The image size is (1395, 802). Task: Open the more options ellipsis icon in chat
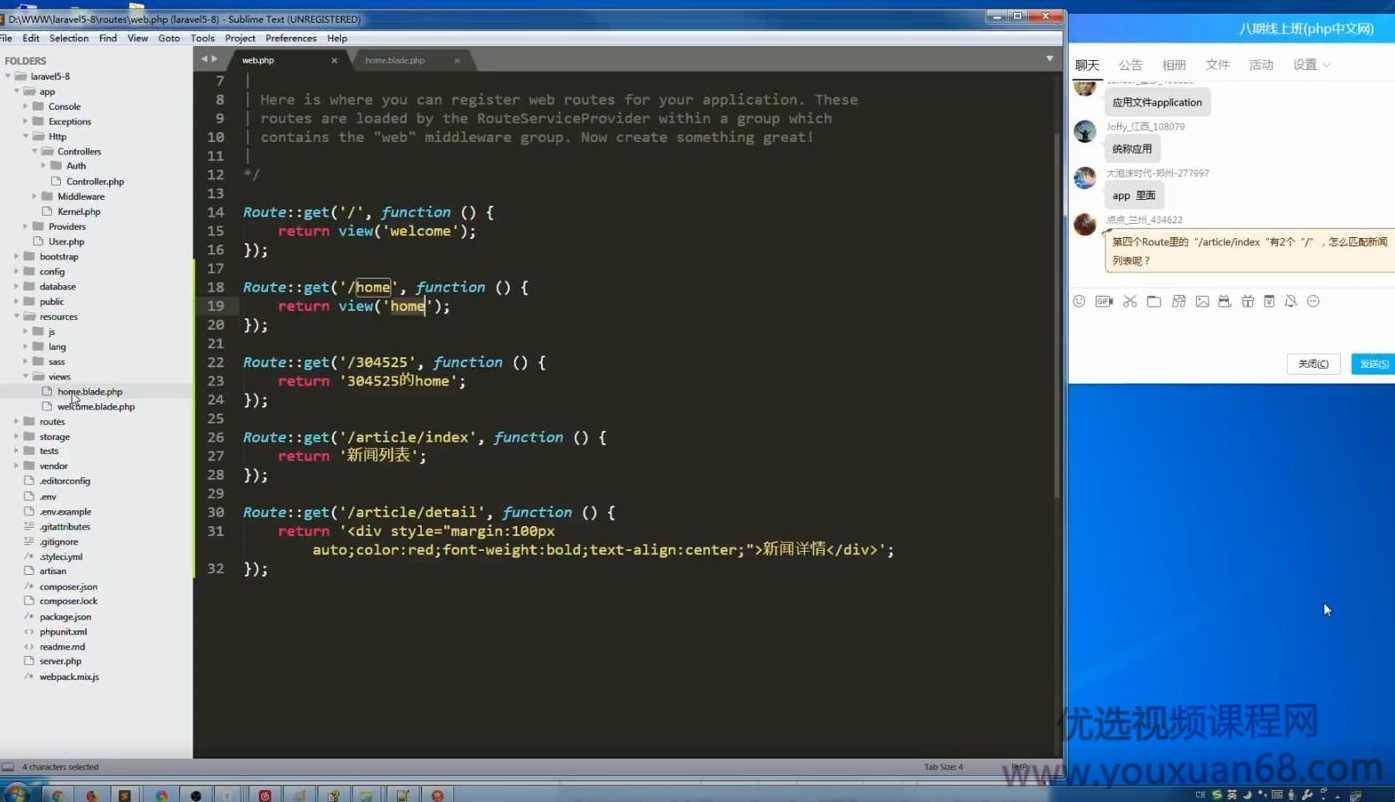pos(1314,301)
